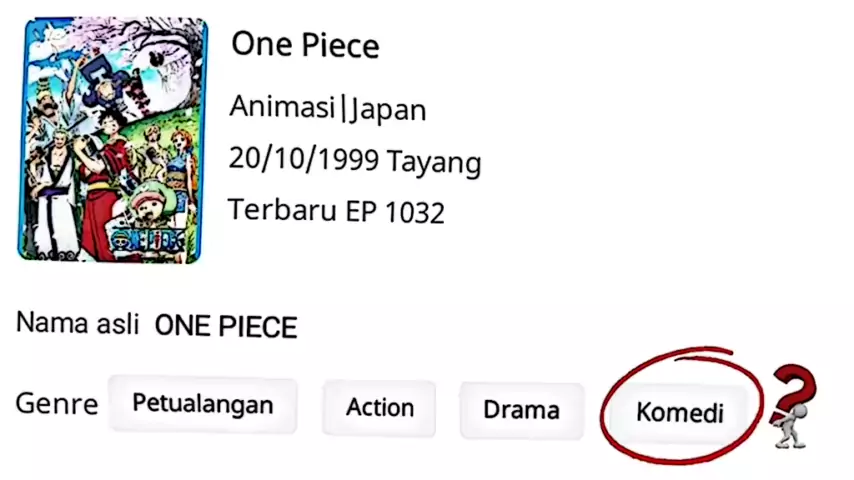Click the "Animasi" category text
The image size is (854, 480).
(283, 107)
